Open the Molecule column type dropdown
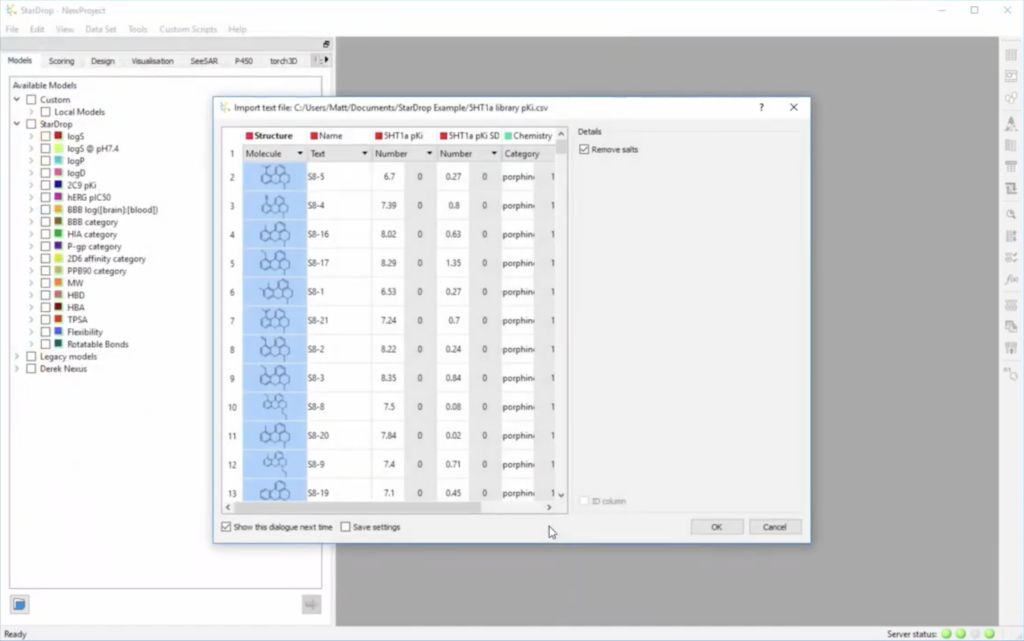1024x641 pixels. tap(299, 154)
